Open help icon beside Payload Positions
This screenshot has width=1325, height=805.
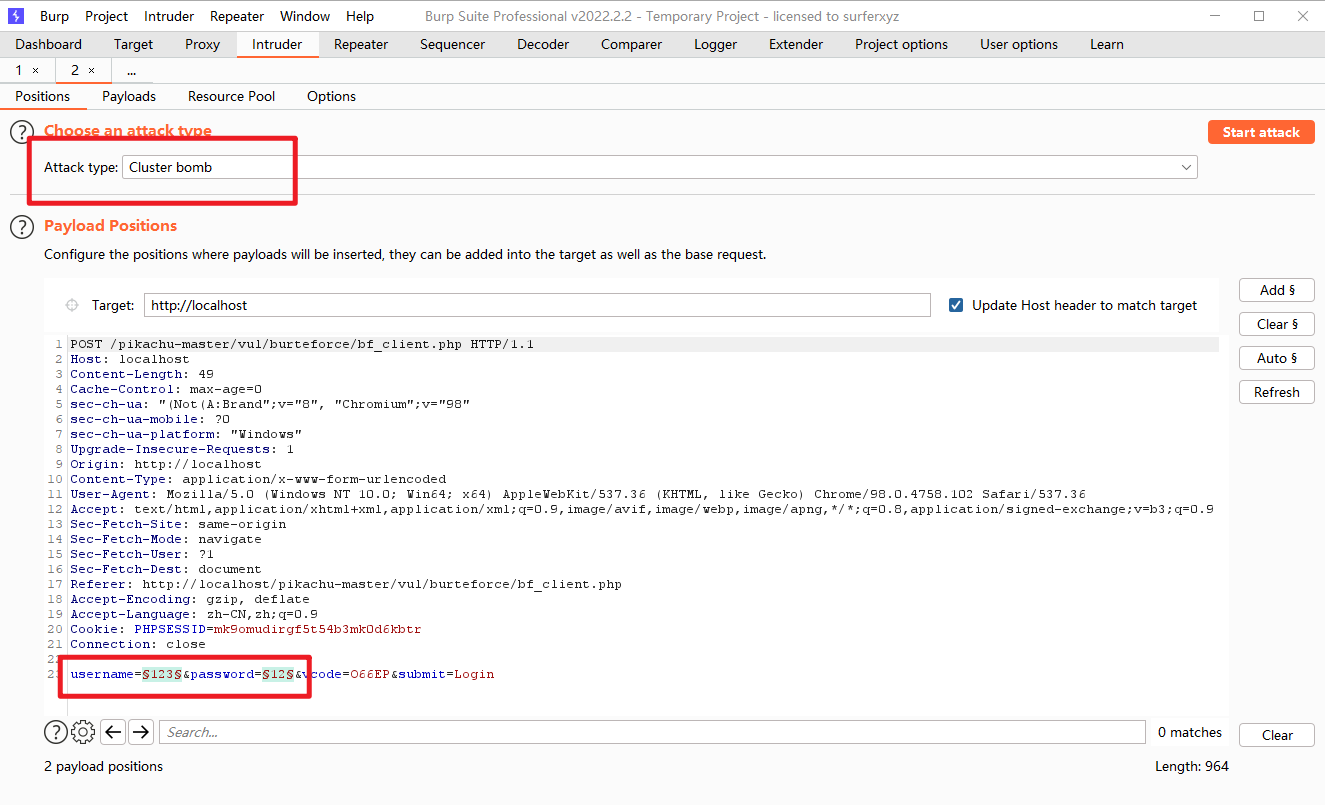click(x=22, y=227)
